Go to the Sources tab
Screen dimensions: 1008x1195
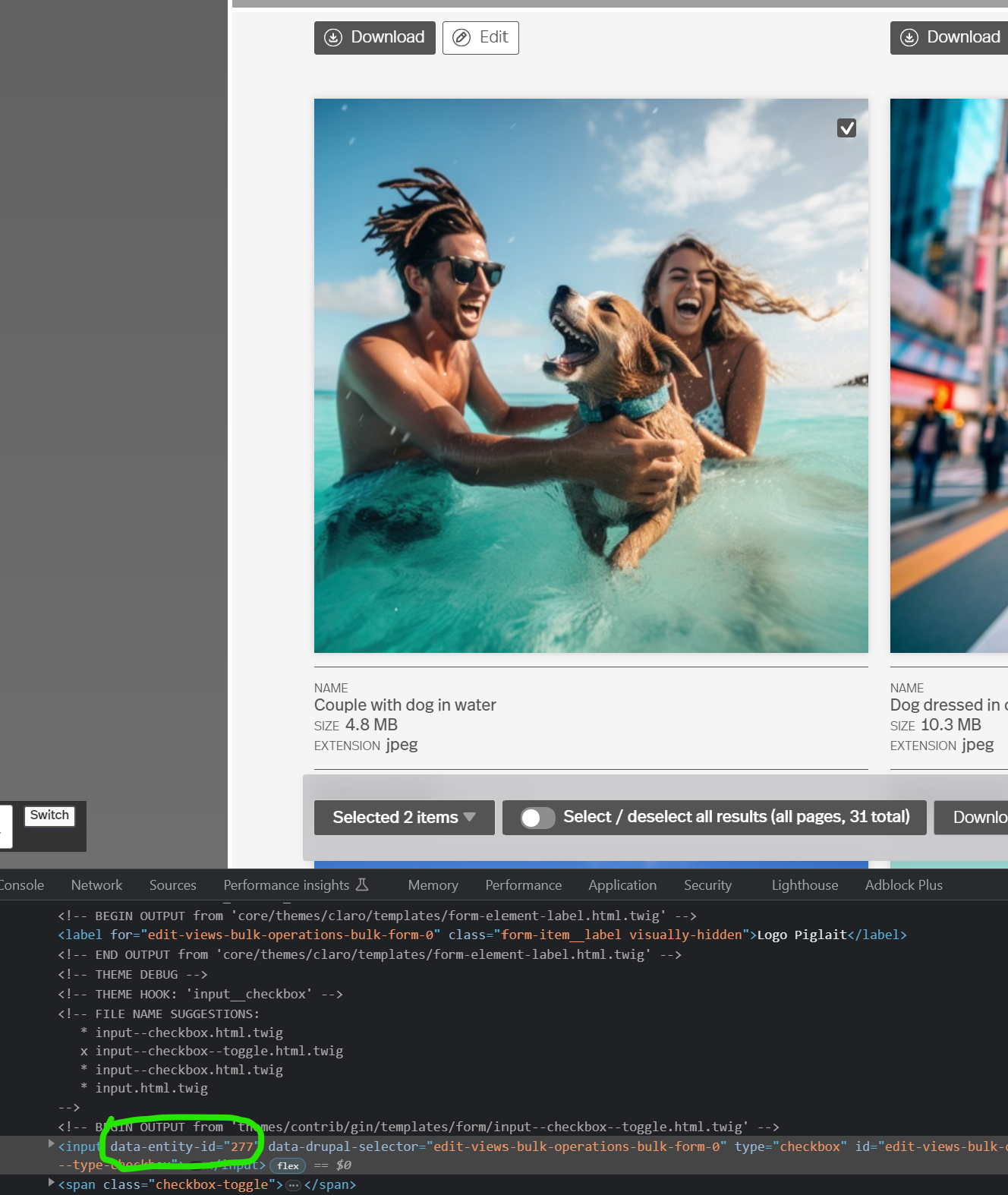point(172,885)
